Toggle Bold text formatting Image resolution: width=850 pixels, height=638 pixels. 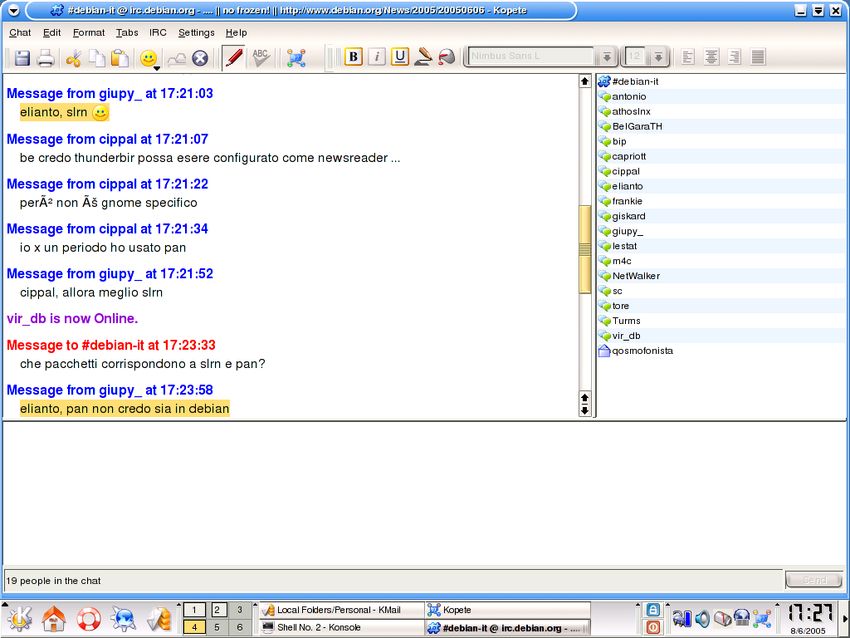[353, 57]
